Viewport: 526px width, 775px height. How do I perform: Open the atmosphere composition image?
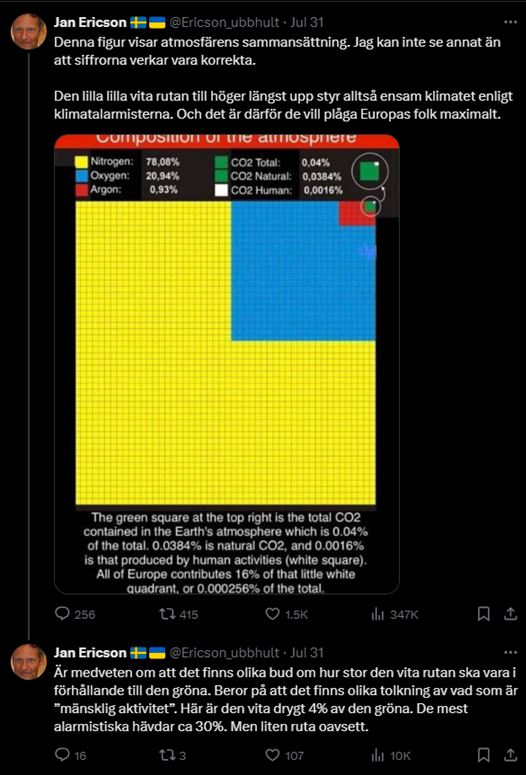click(x=226, y=364)
